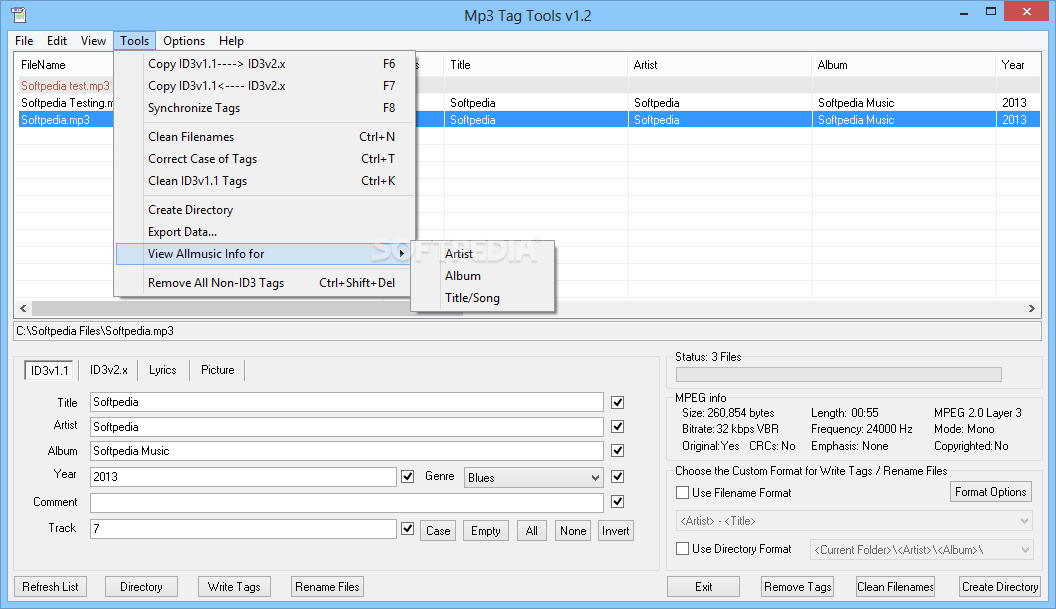Click the Rename Files button
The image size is (1056, 609).
tap(327, 587)
